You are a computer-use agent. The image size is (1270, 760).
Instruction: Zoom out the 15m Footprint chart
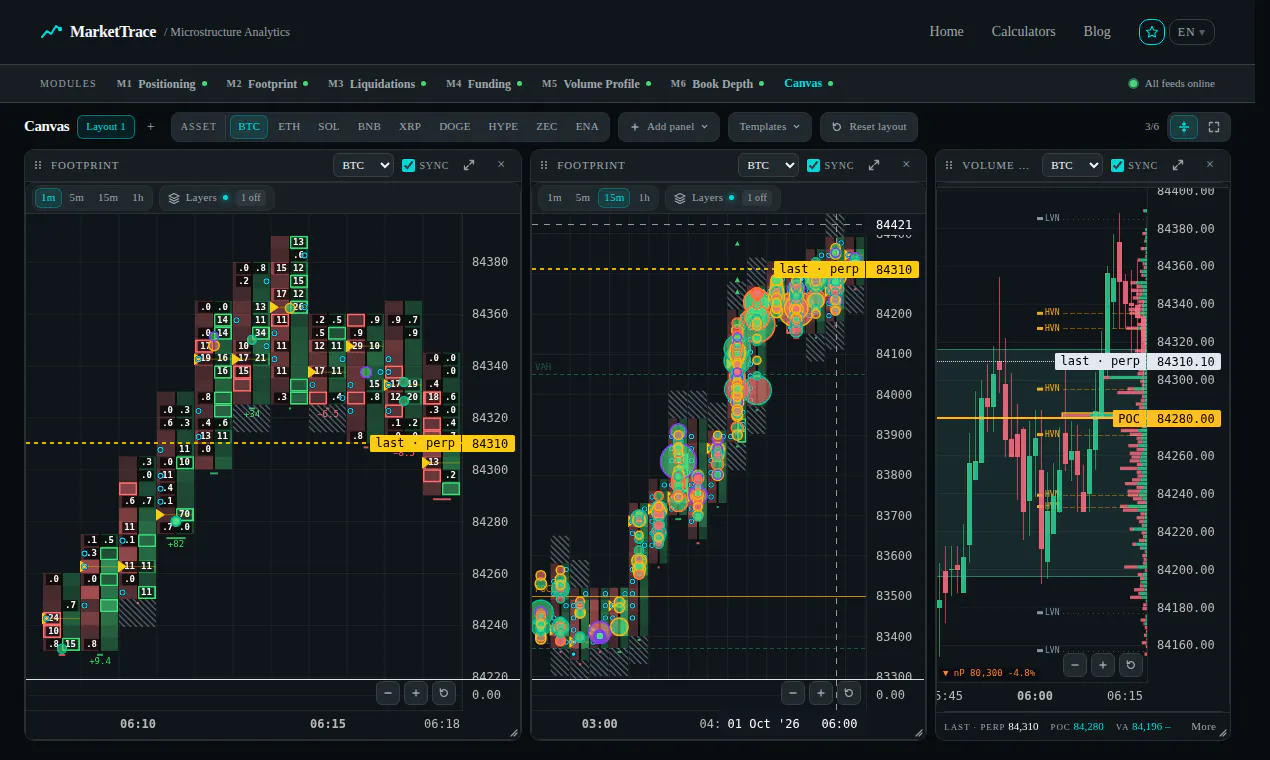pyautogui.click(x=793, y=692)
